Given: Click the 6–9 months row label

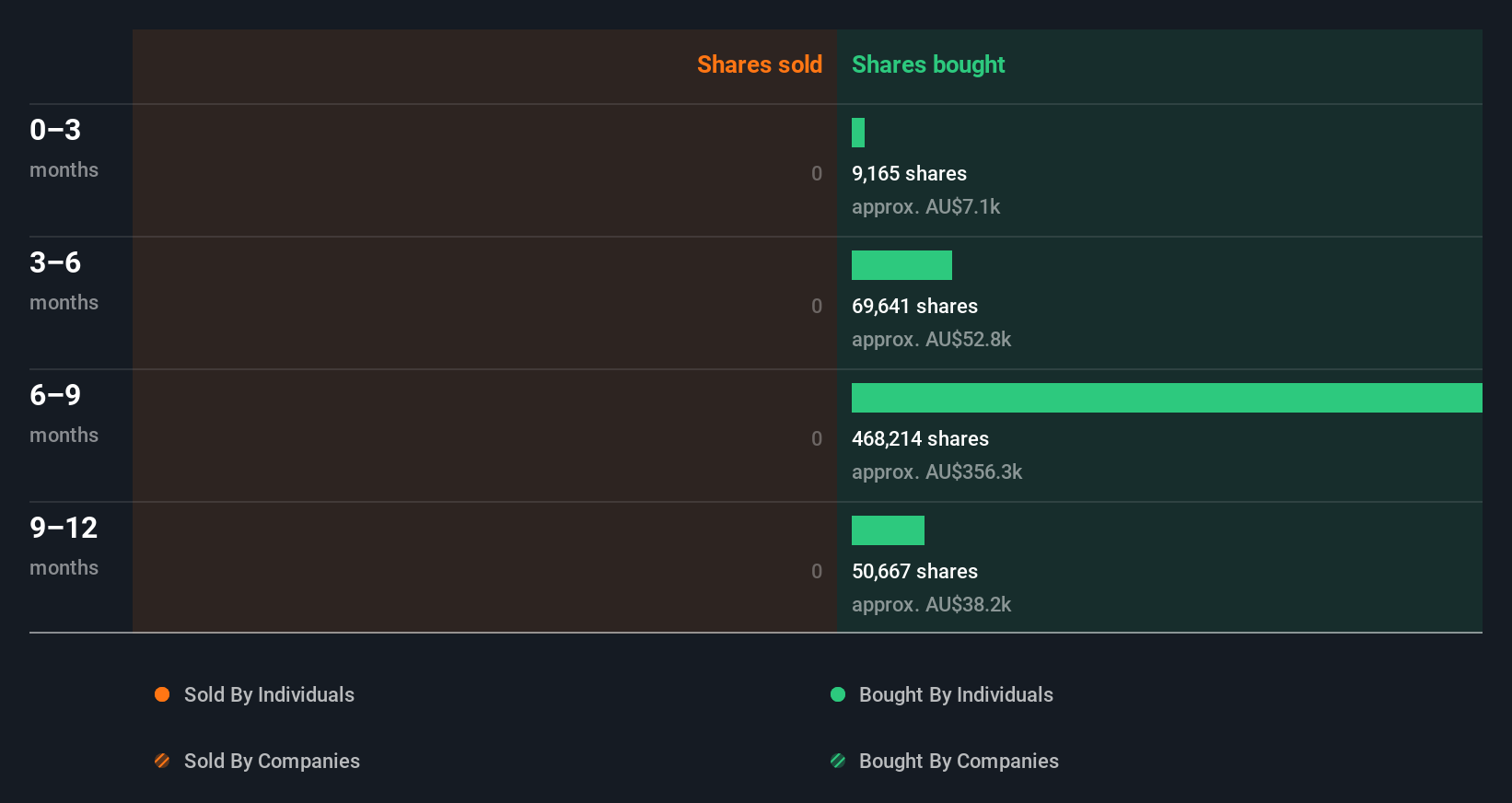Looking at the screenshot, I should pyautogui.click(x=64, y=413).
